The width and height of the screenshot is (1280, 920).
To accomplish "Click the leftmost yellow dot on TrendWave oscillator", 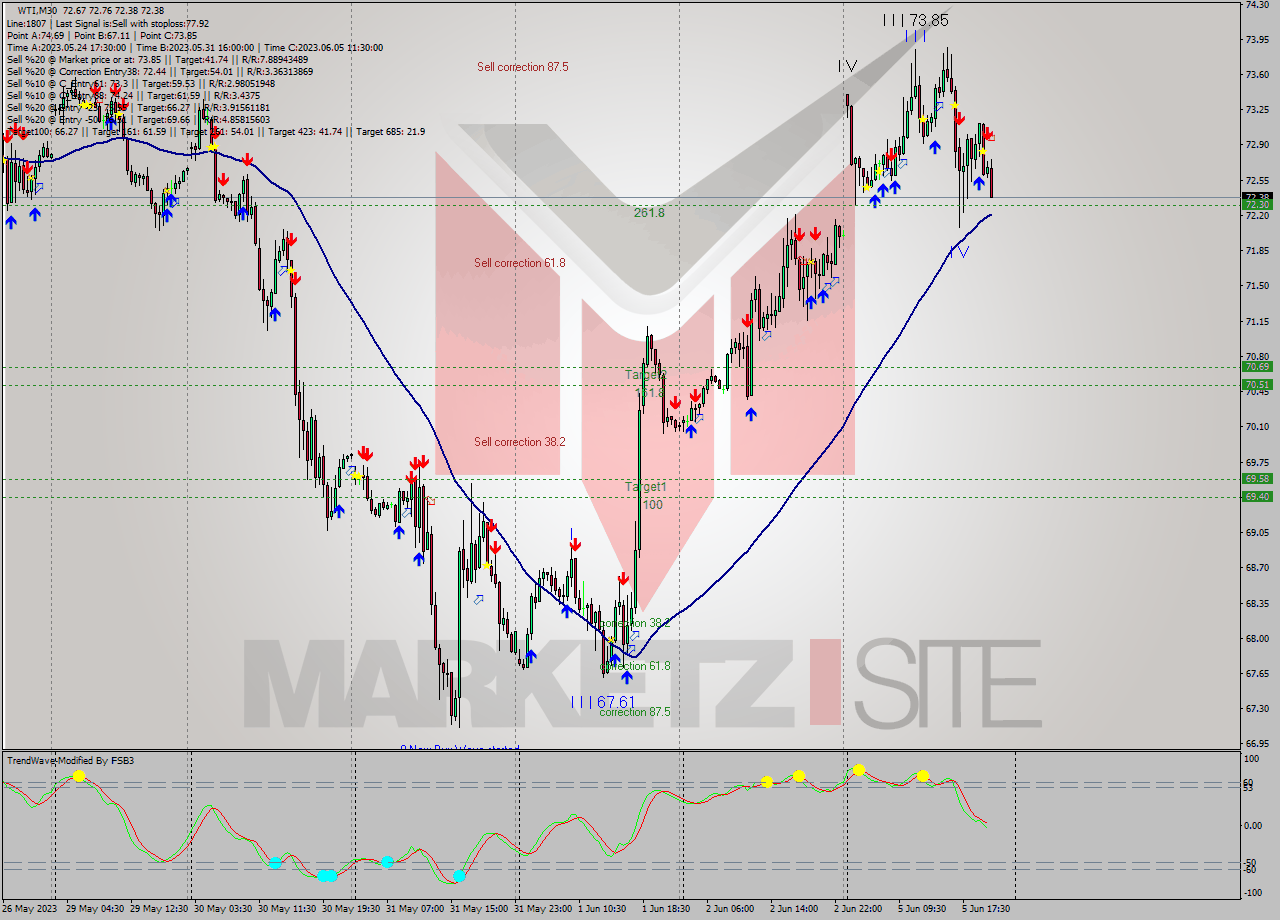I will [79, 776].
